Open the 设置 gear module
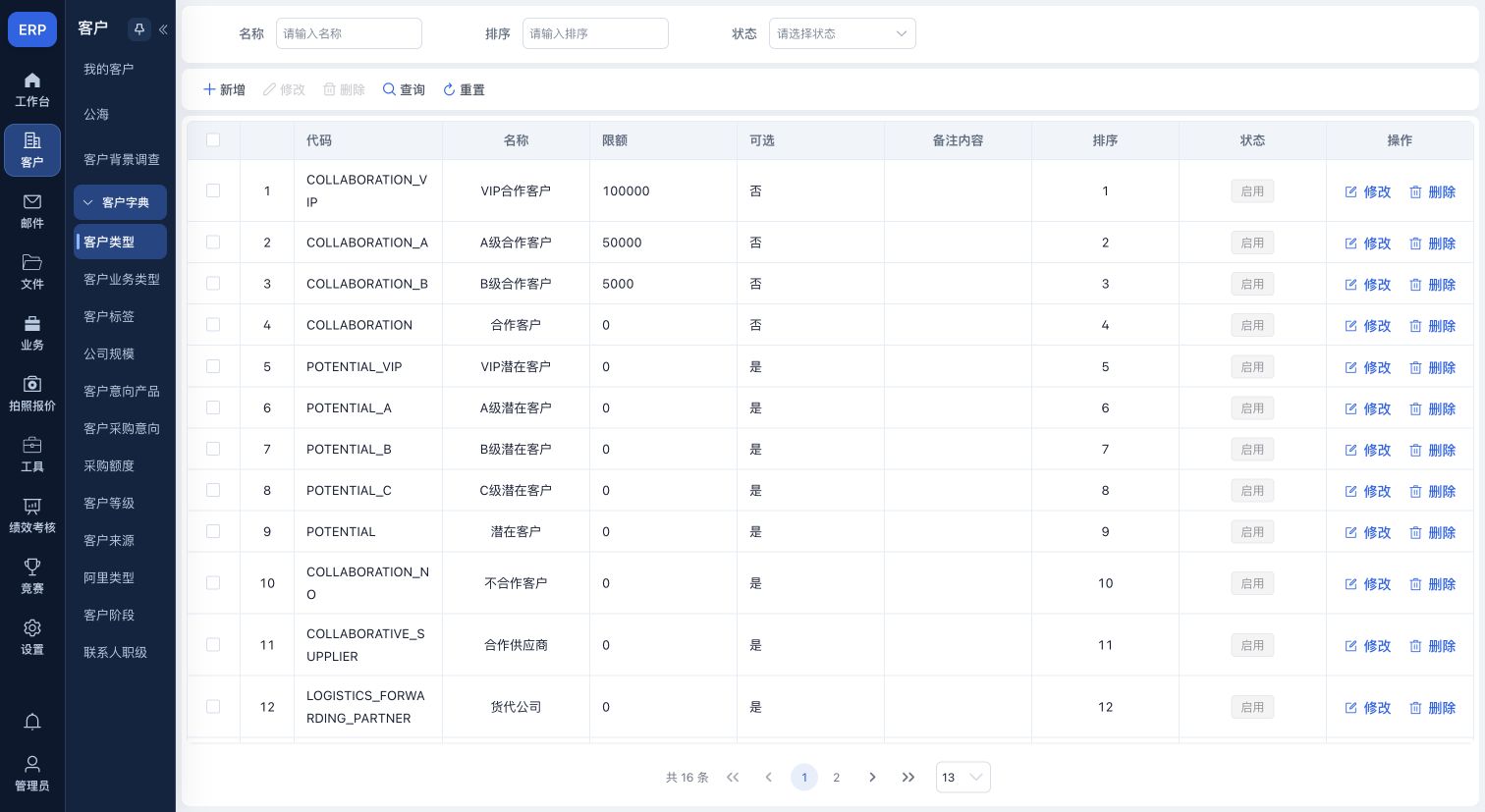 click(x=32, y=637)
